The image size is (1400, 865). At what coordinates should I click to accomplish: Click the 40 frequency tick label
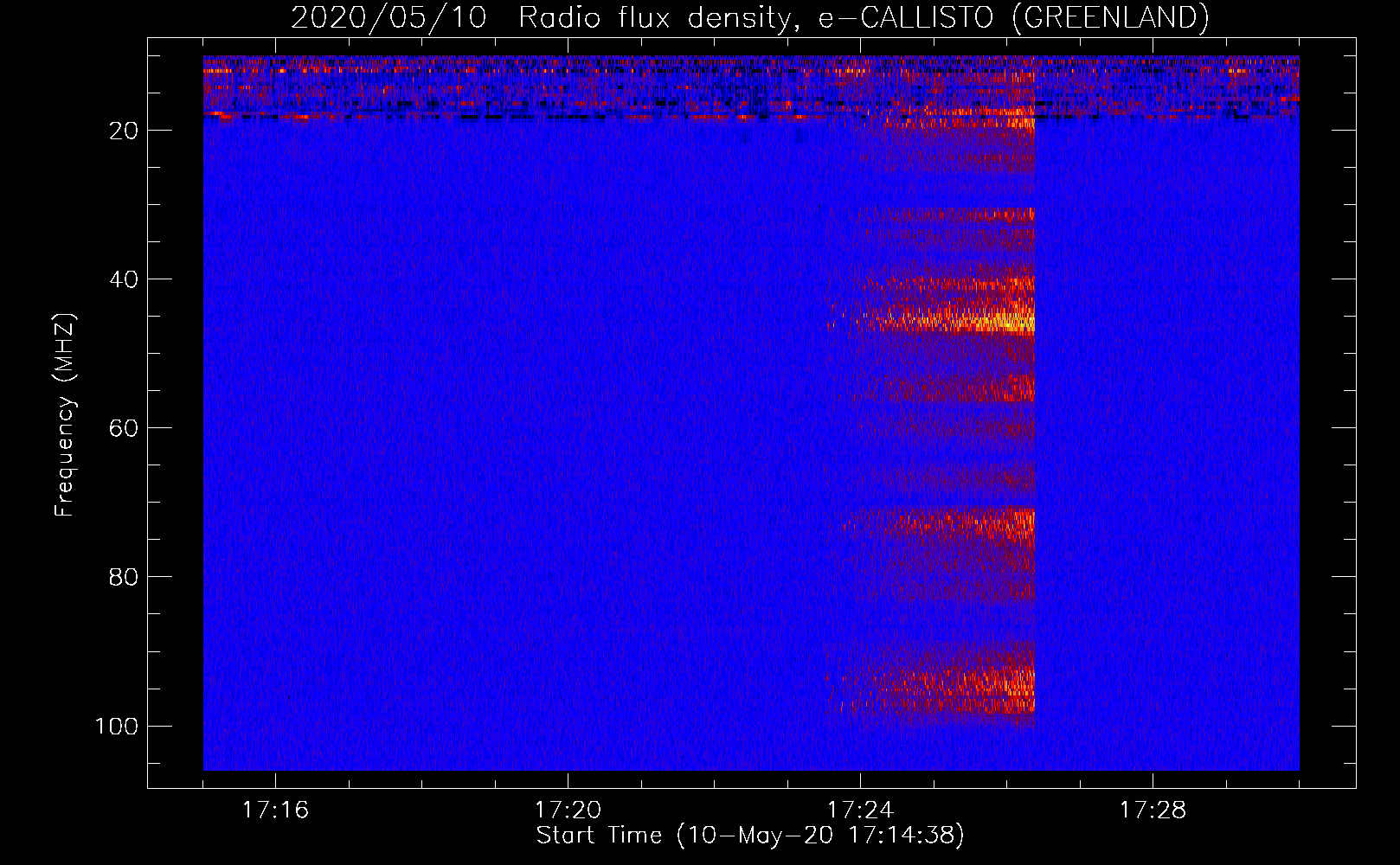coord(124,279)
